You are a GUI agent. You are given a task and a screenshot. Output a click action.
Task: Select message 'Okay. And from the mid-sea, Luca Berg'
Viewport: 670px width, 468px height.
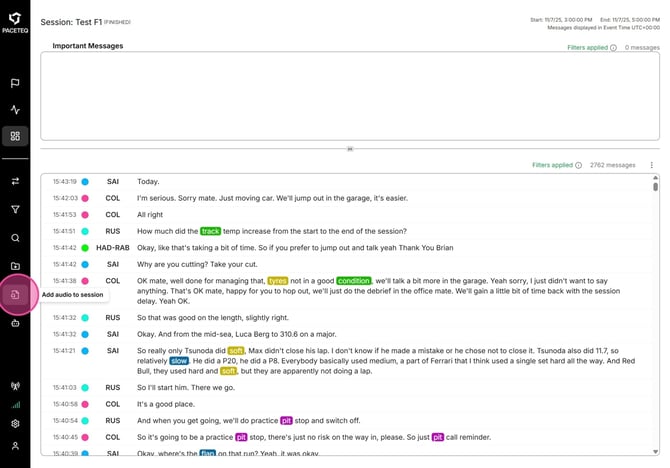236,334
